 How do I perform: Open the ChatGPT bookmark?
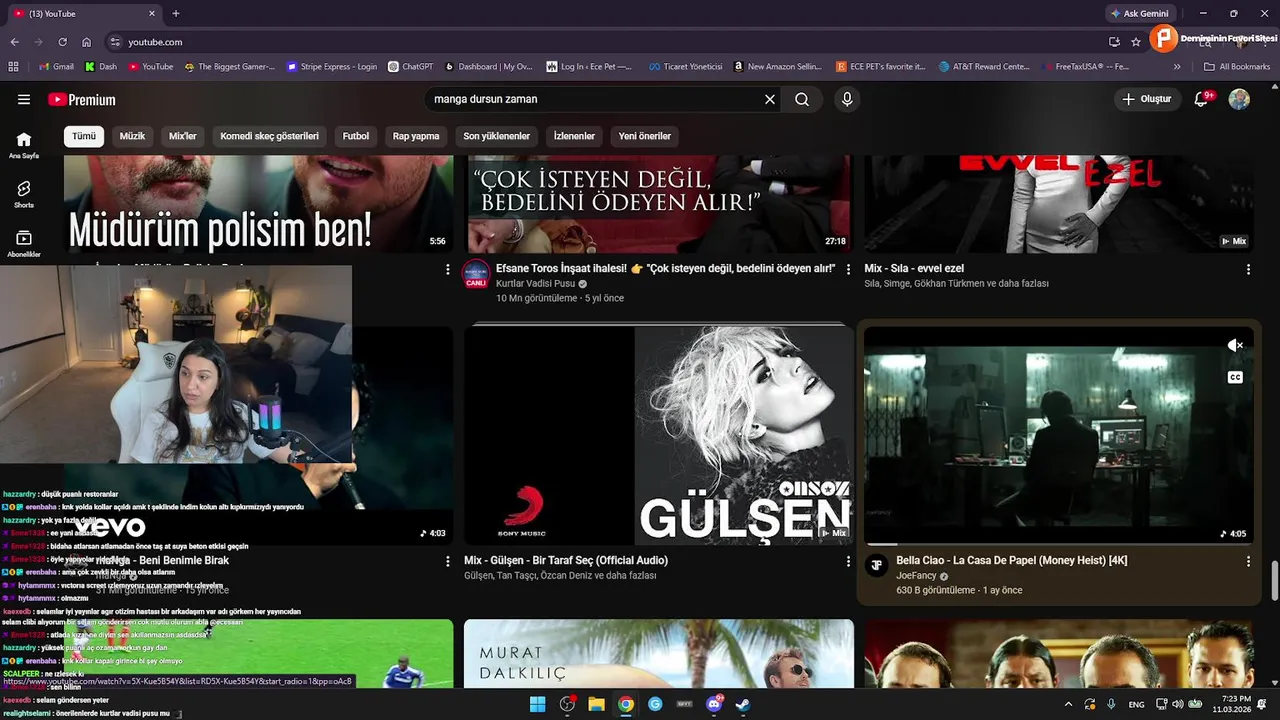coord(410,67)
